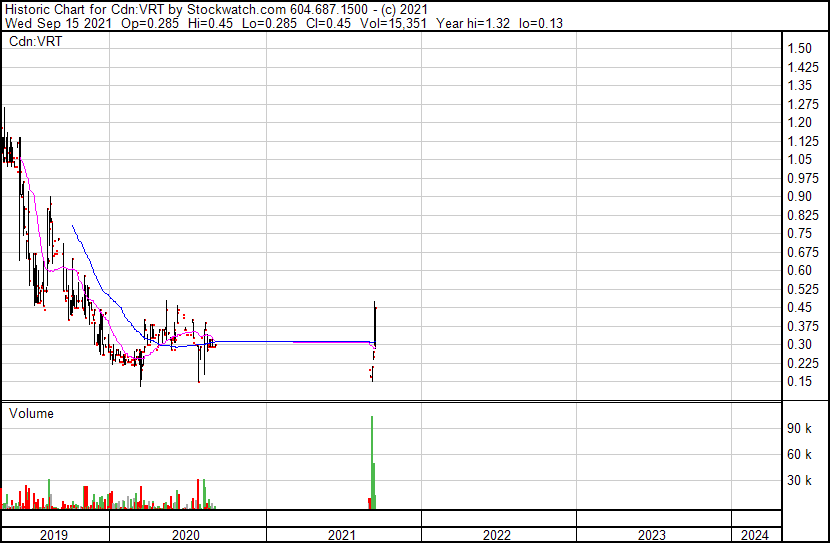Click the tall green volume spike bar
Screen dimensions: 830x543
(372, 460)
